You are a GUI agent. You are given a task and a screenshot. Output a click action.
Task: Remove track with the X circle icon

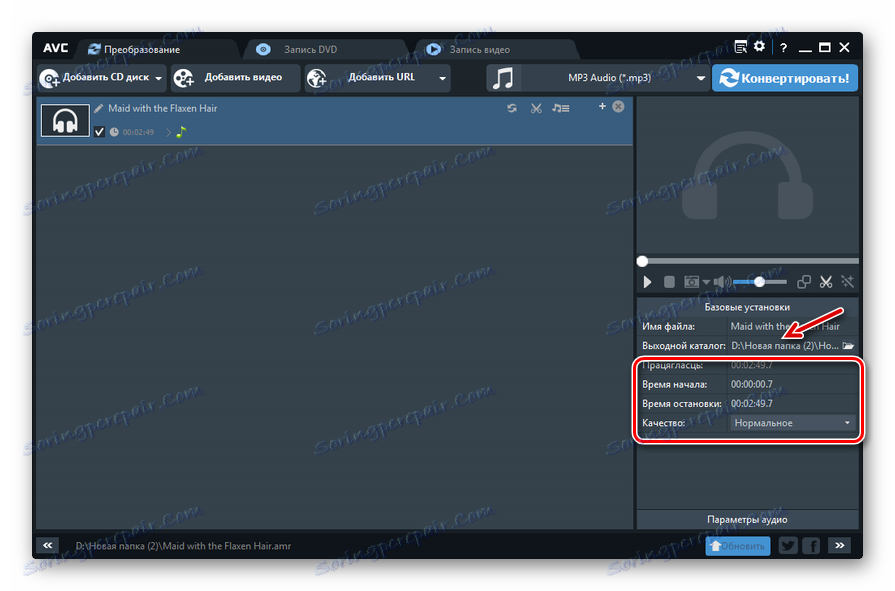click(x=618, y=107)
